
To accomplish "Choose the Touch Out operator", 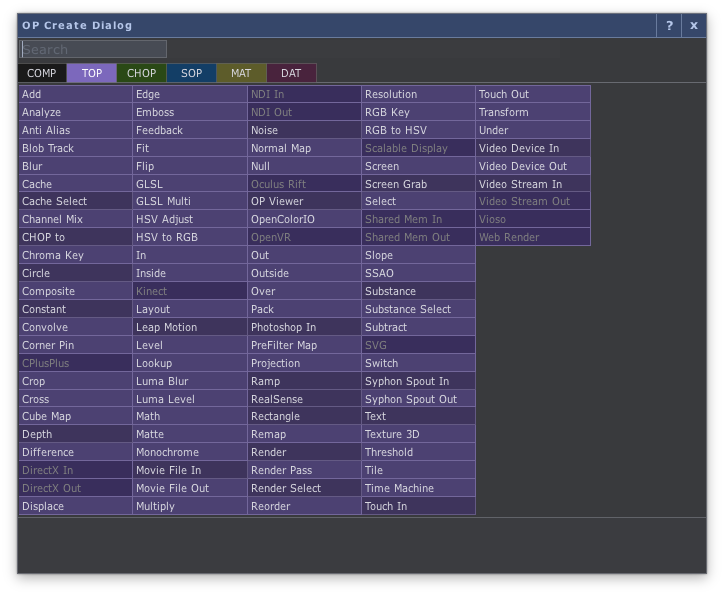I will coord(533,94).
